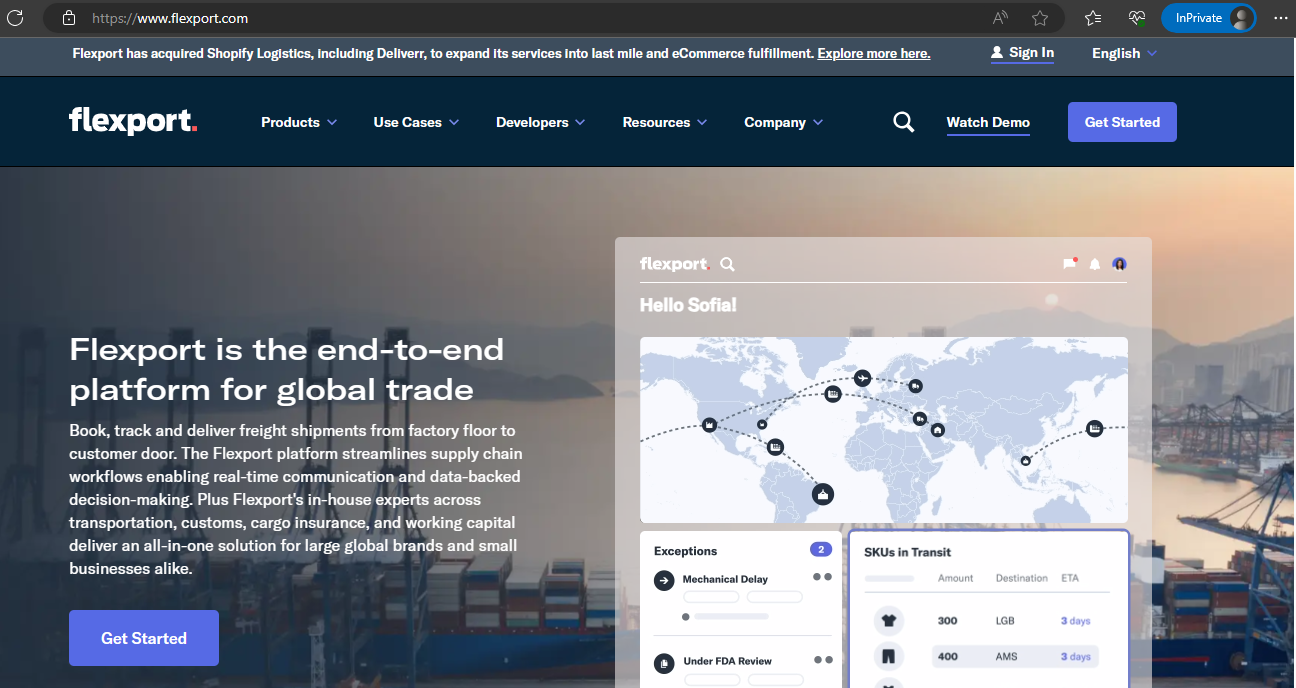Click the search icon in dashboard preview
The width and height of the screenshot is (1296, 688).
[x=727, y=264]
